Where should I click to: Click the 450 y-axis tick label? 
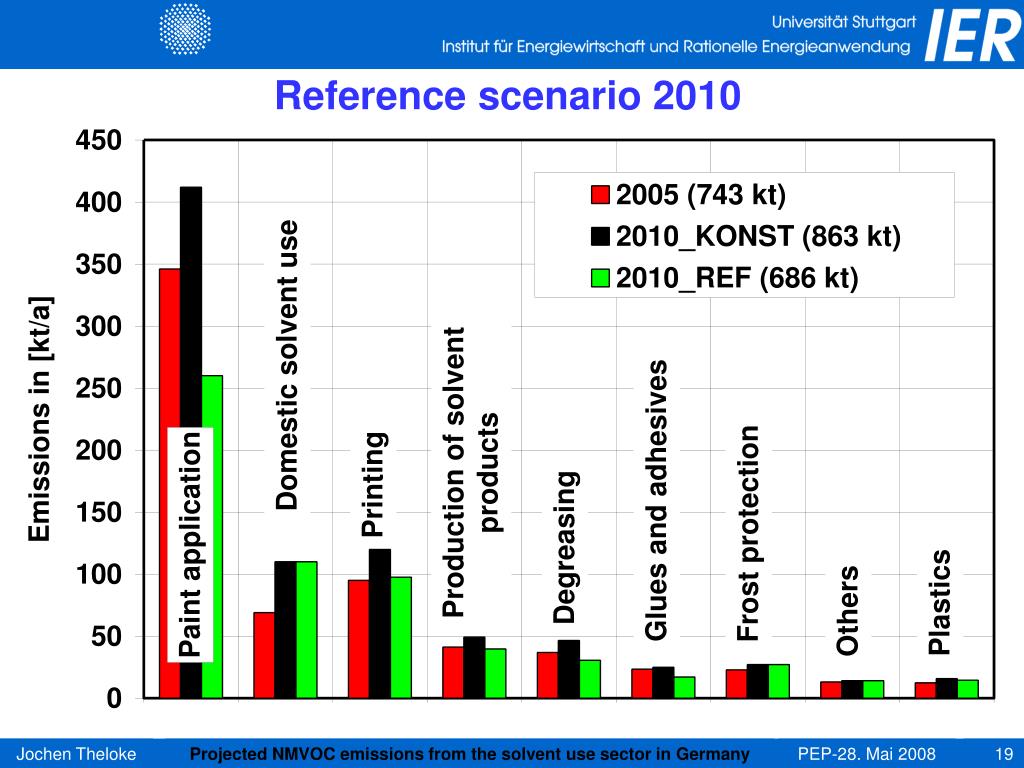pyautogui.click(x=99, y=140)
